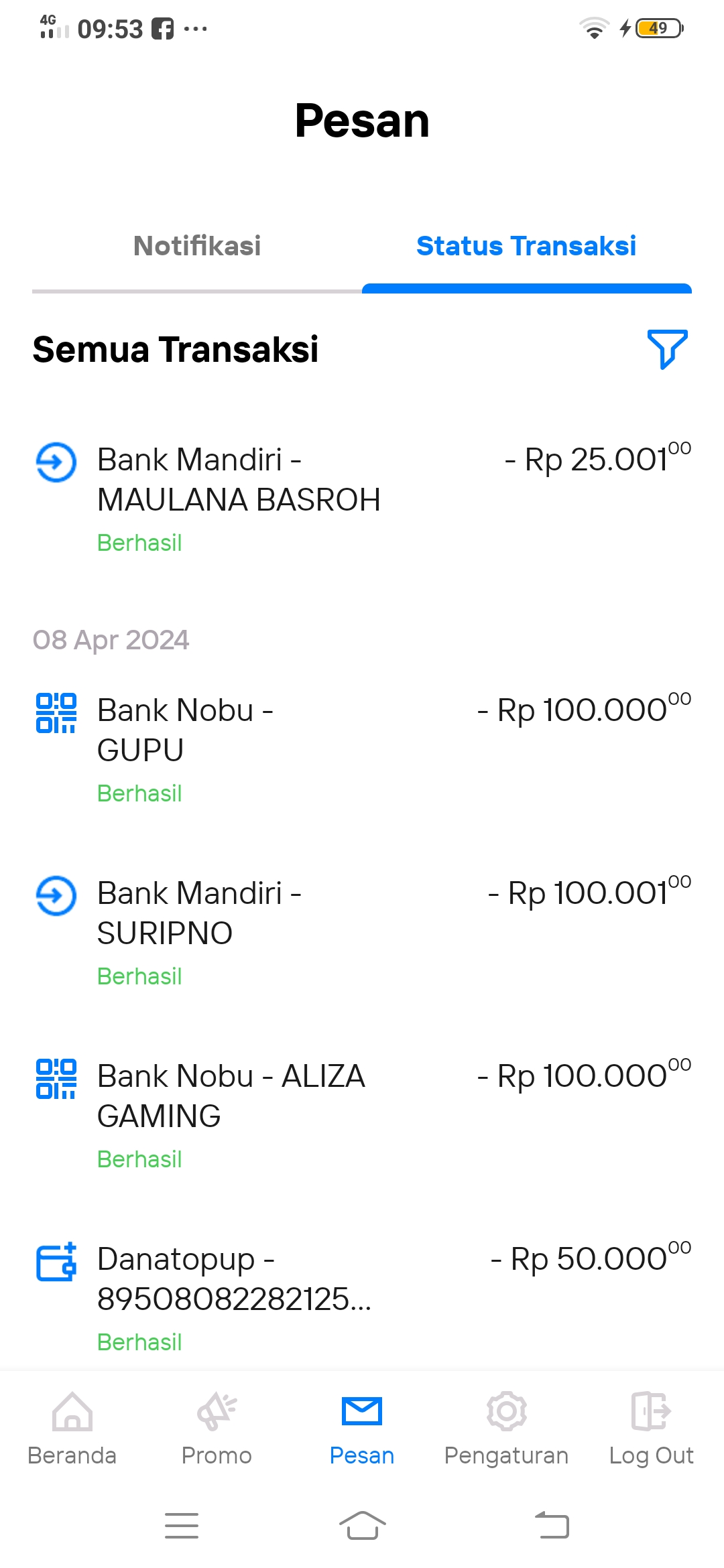
Task: Open Bank Nobu ALIZA GAMING transaction
Action: [x=231, y=1096]
